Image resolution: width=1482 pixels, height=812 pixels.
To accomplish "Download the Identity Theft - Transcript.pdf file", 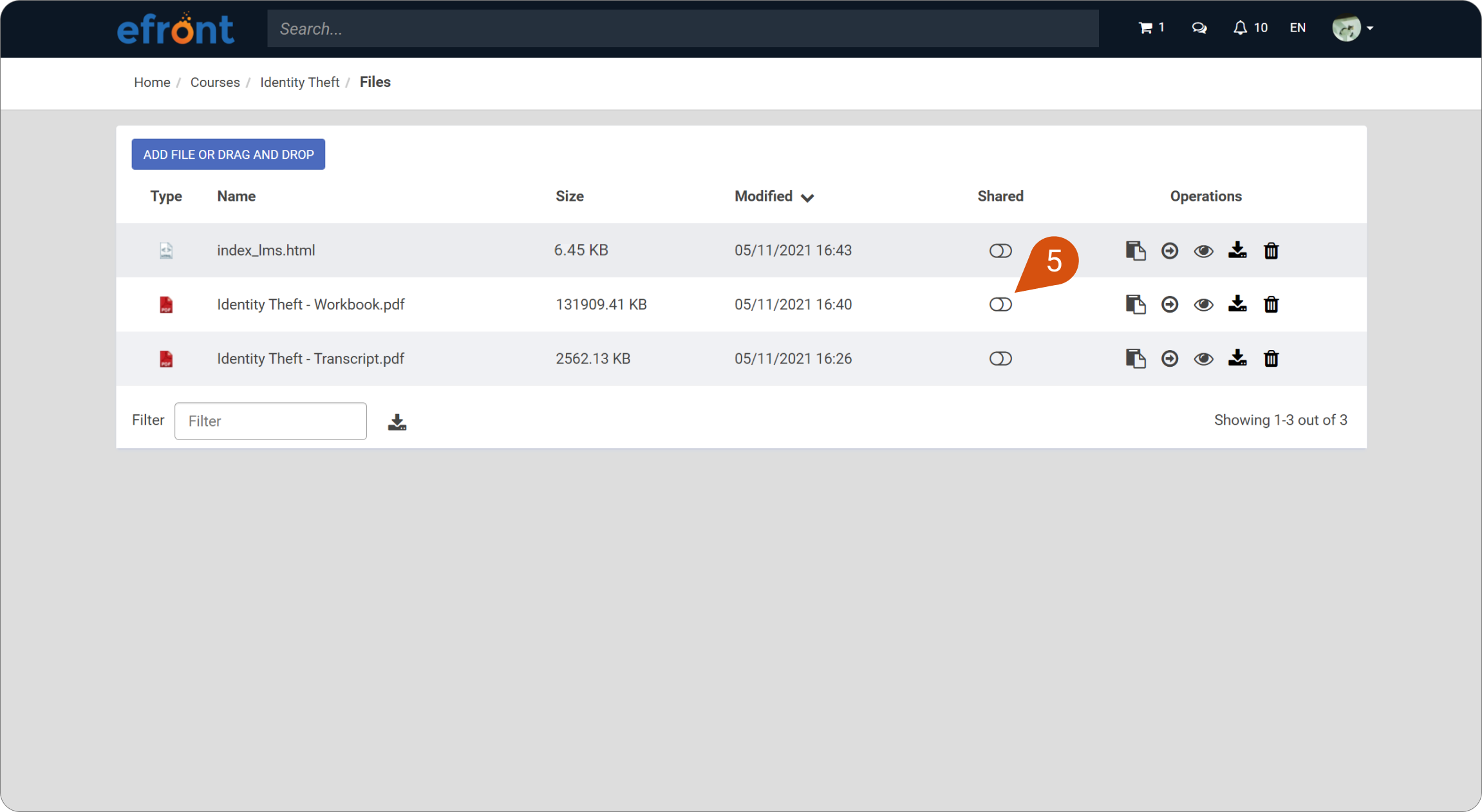I will pos(1237,358).
